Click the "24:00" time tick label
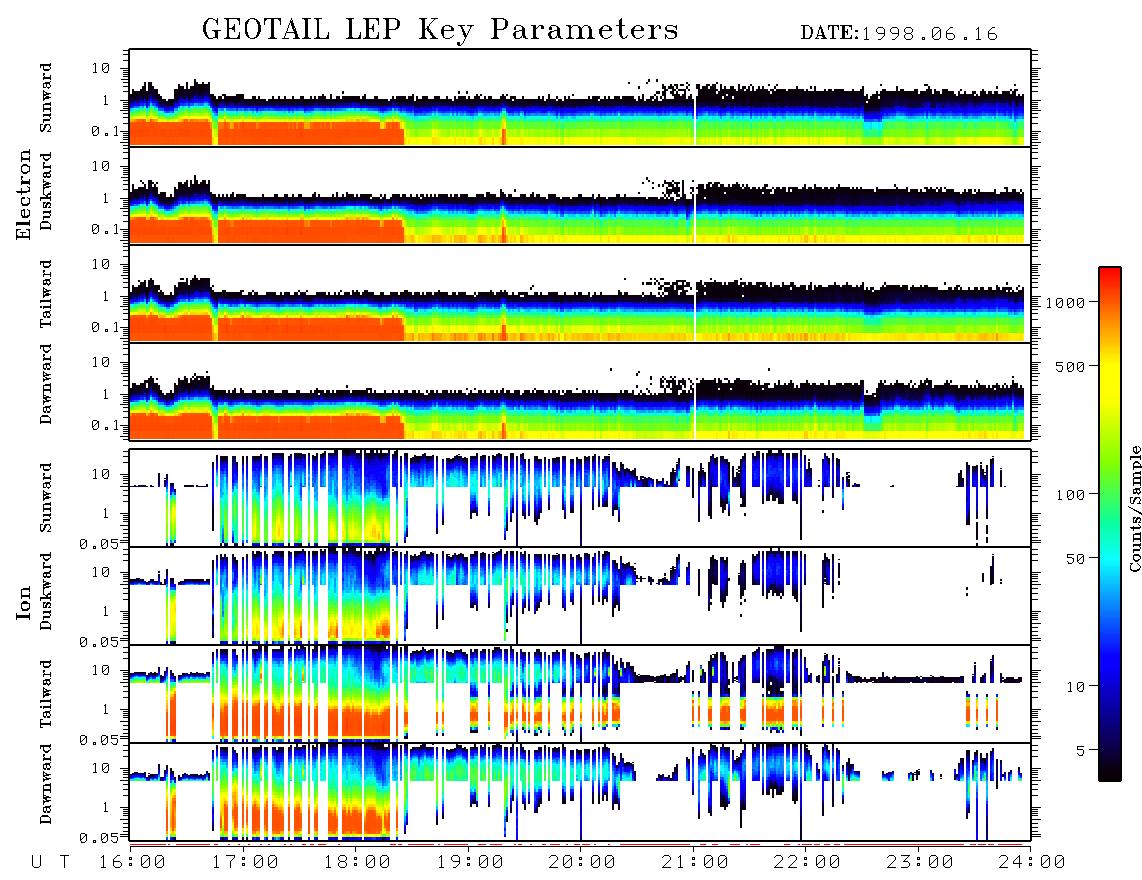Screen dimensions: 1142x880 [x=1031, y=862]
